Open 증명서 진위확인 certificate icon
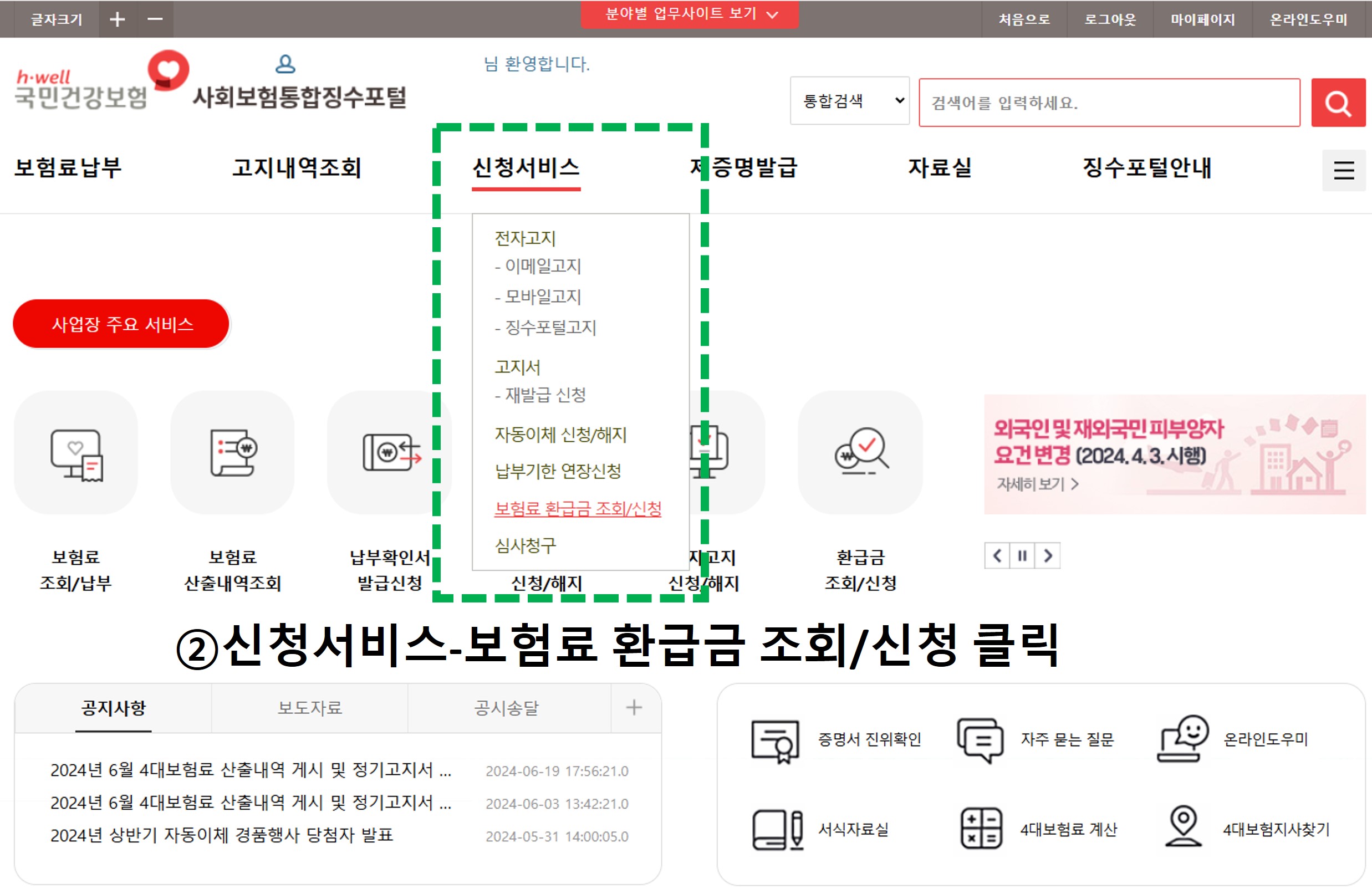This screenshot has width=1372, height=894. (775, 740)
